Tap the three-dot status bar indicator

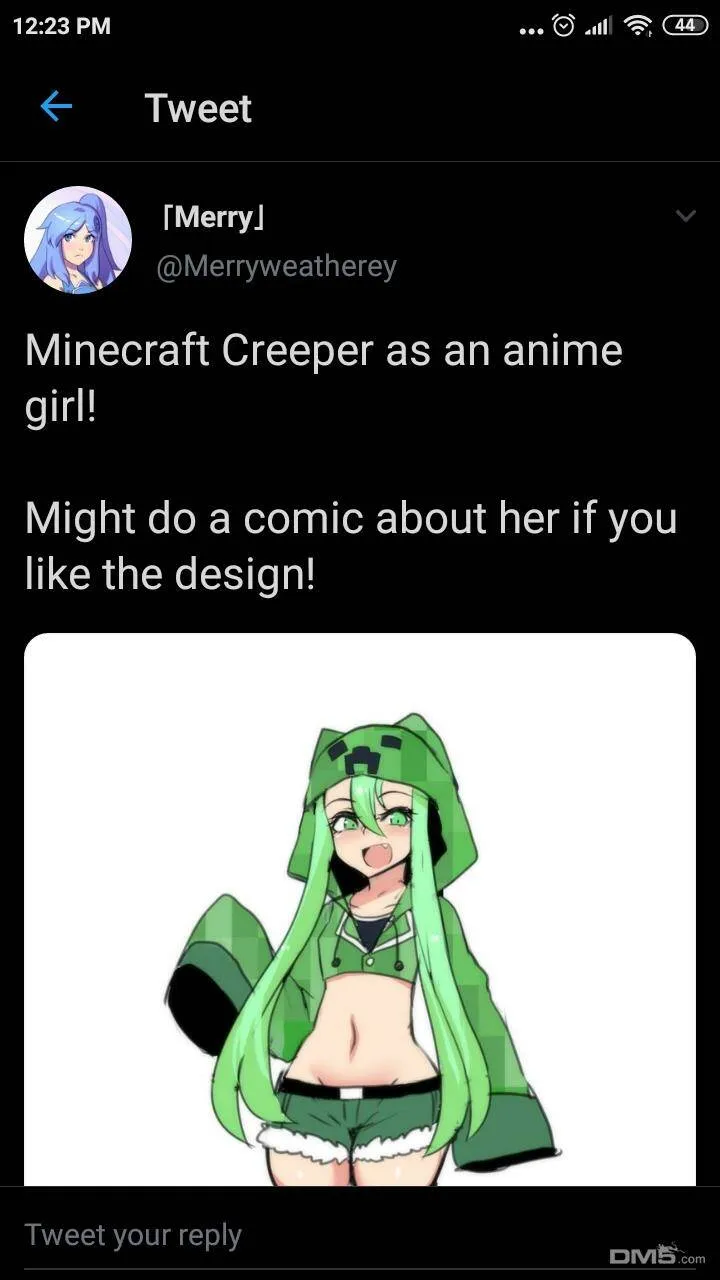(x=531, y=29)
